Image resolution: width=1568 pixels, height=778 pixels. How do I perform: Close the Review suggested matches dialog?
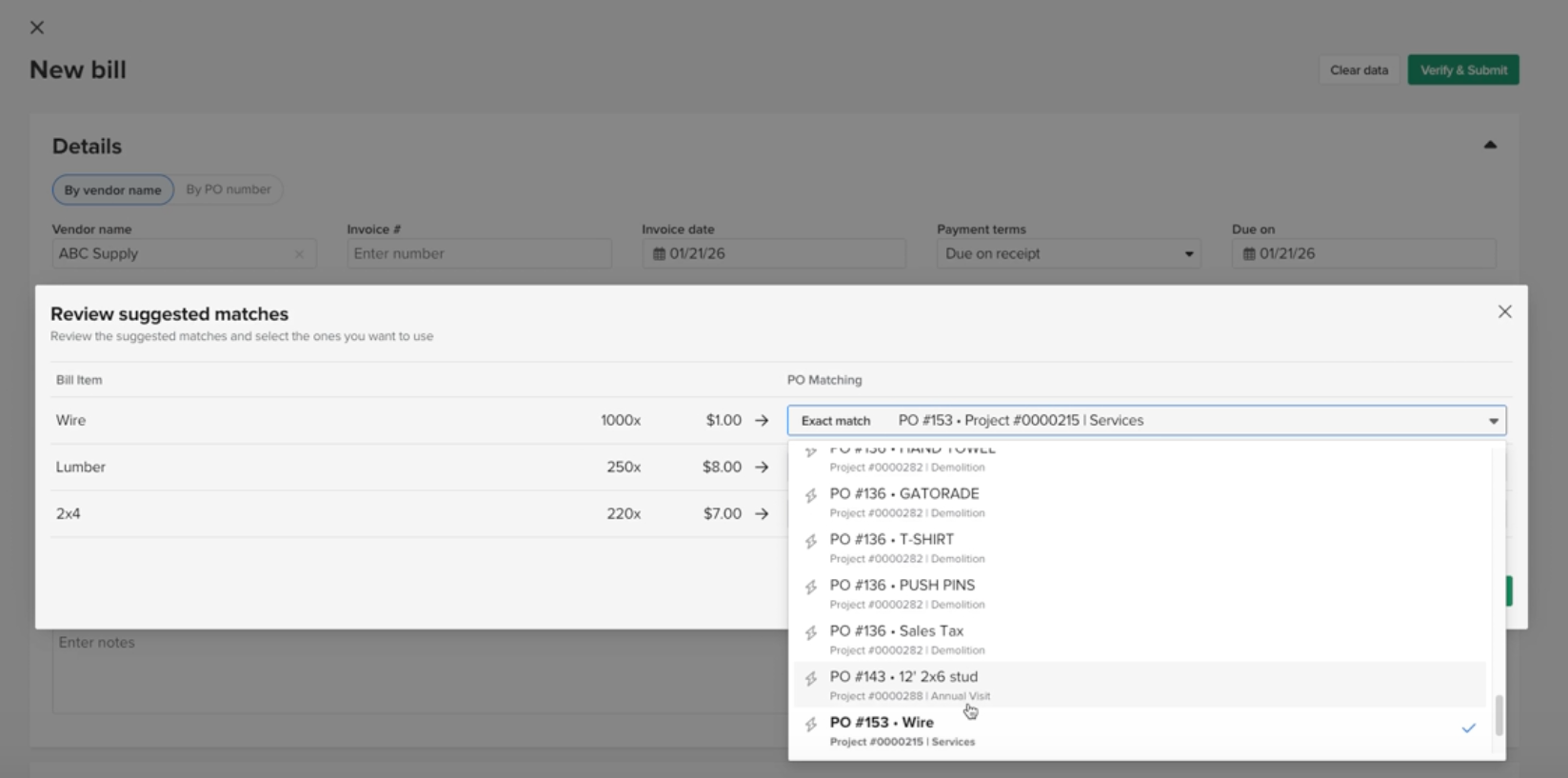pos(1504,312)
